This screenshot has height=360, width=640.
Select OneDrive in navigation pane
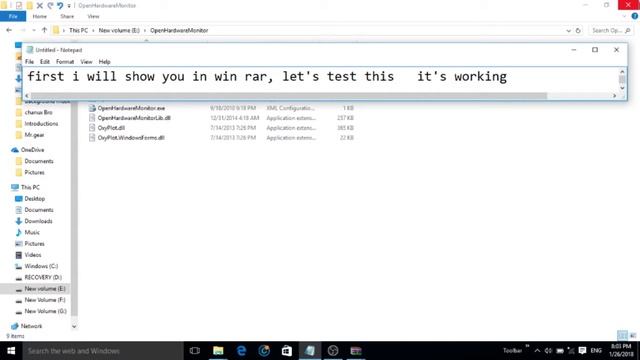(32, 150)
